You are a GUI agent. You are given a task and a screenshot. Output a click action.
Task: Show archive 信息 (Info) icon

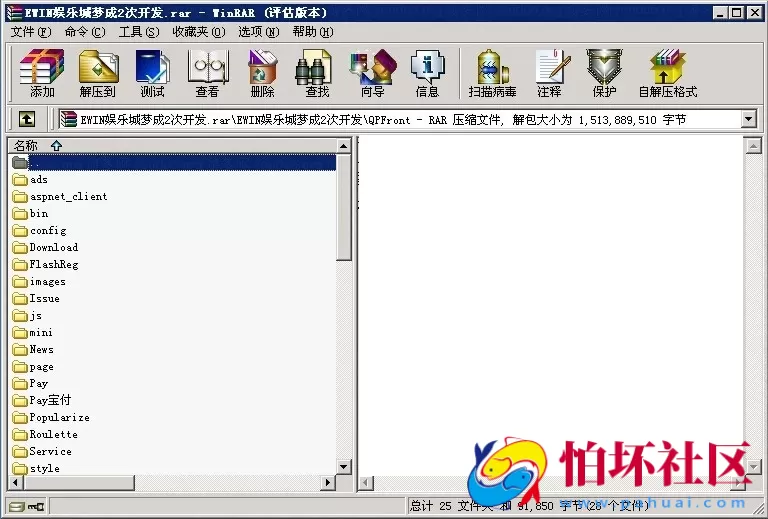pos(427,73)
